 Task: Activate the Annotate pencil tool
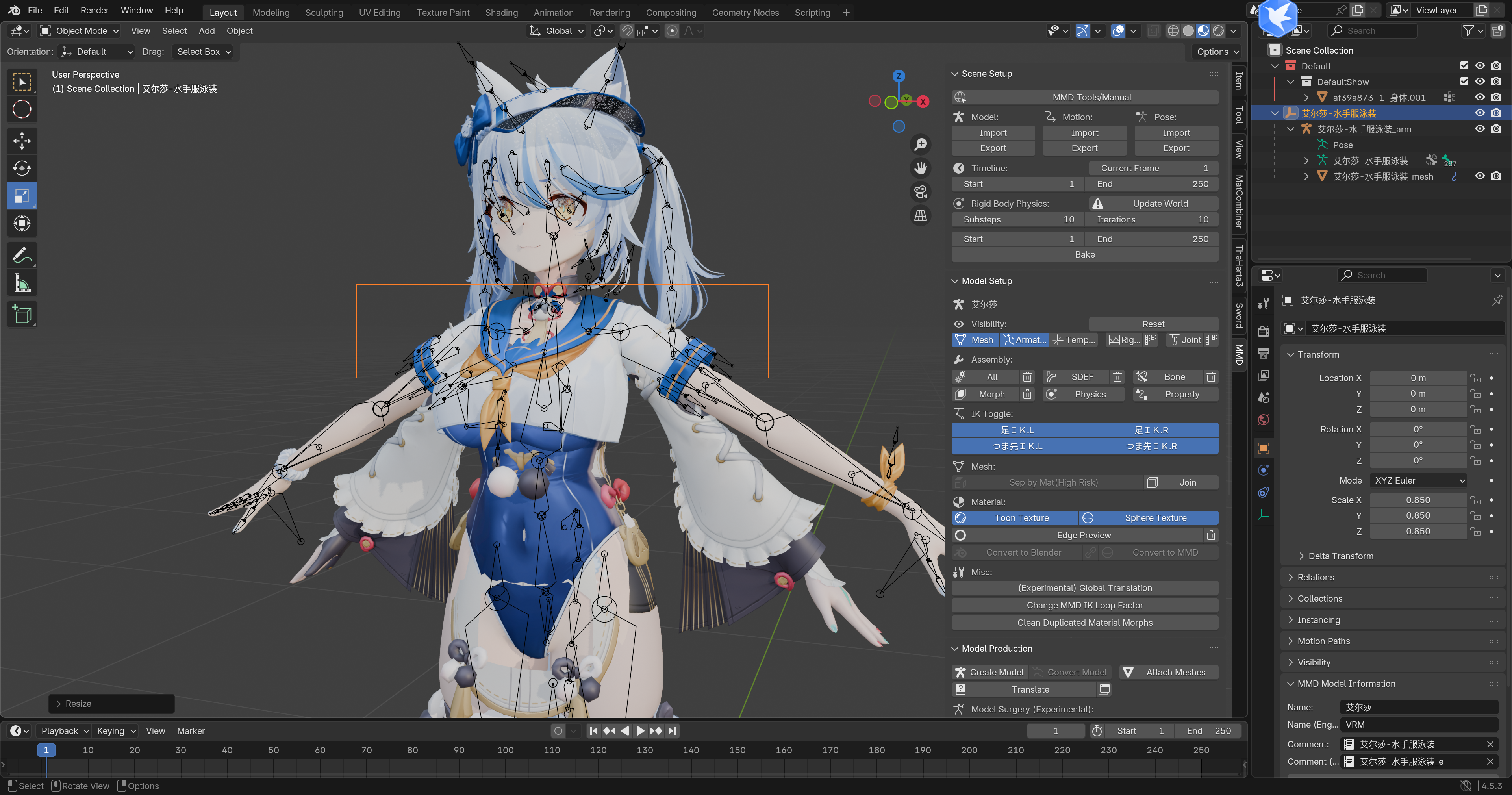(x=22, y=256)
